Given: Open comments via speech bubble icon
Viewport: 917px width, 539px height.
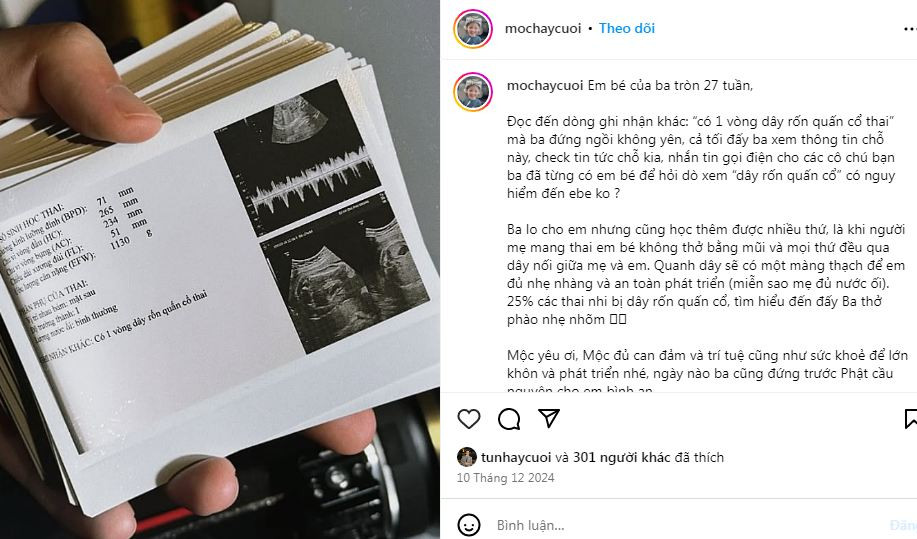Looking at the screenshot, I should tap(509, 419).
